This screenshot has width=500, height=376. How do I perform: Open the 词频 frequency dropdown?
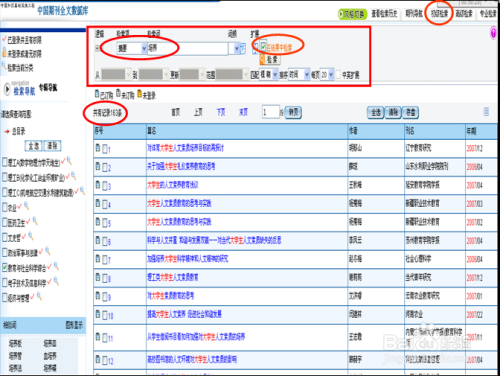click(234, 49)
